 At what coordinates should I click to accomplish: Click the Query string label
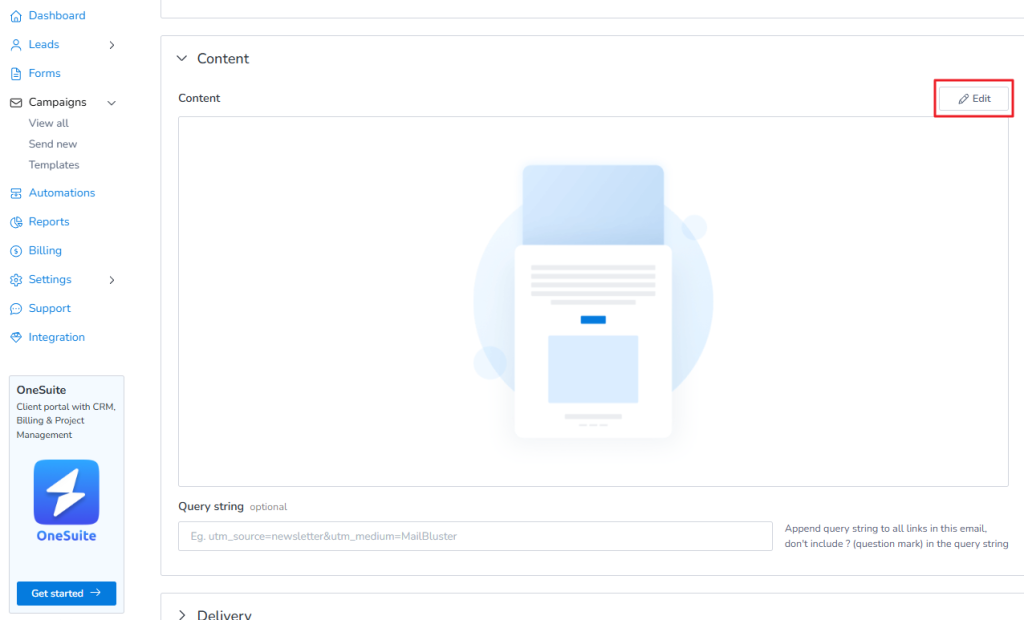click(211, 506)
